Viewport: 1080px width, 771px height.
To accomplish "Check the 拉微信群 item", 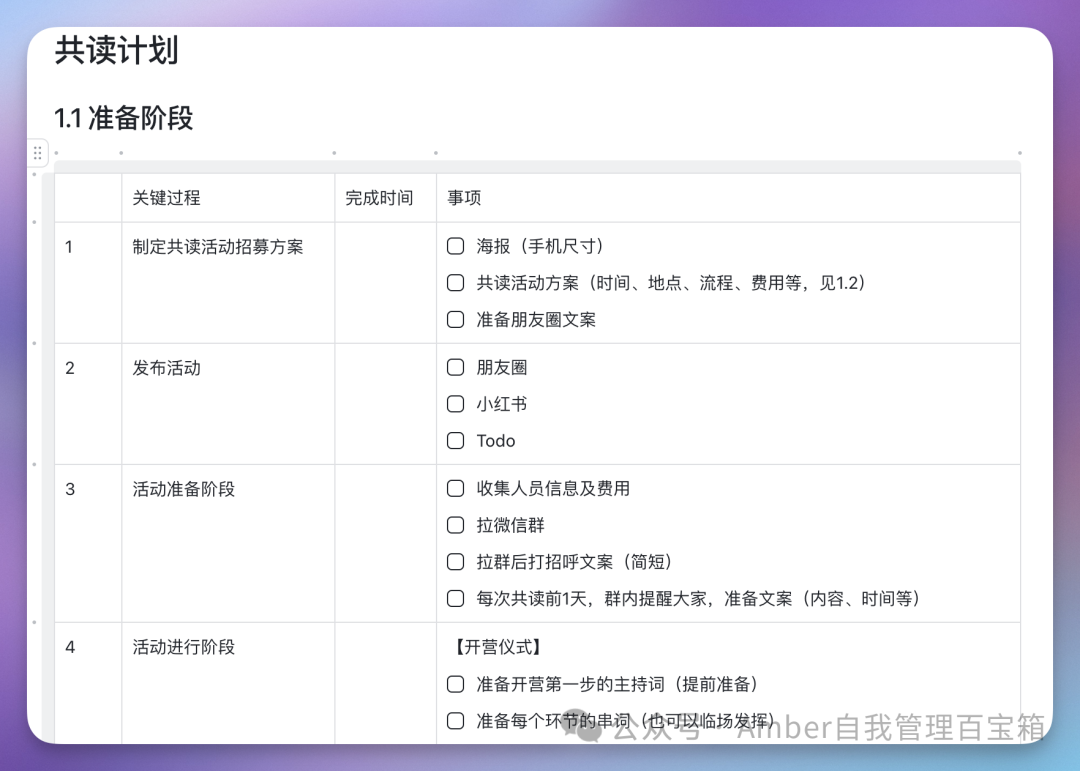I will (x=455, y=525).
